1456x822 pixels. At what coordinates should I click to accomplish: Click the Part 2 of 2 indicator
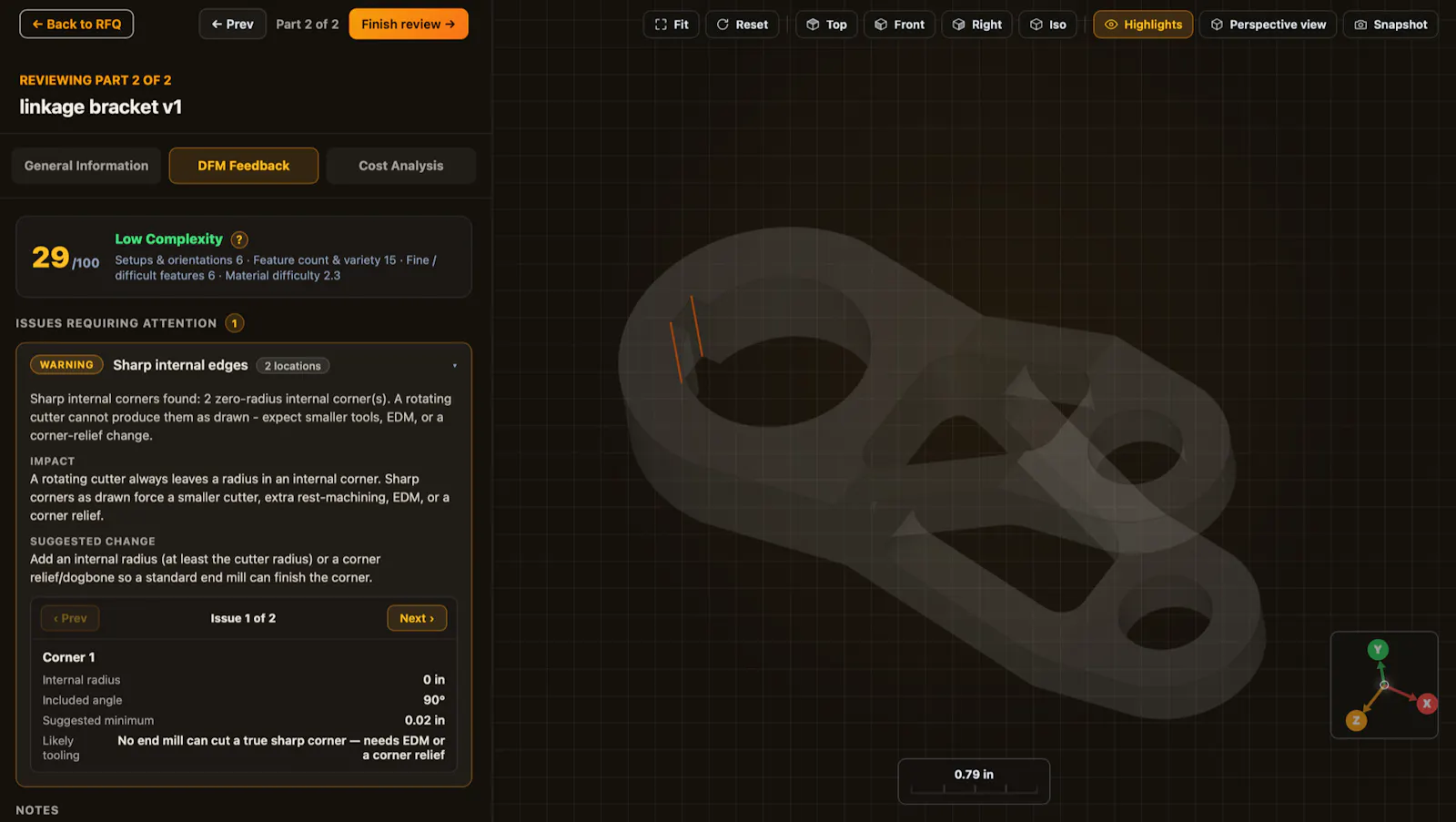(308, 25)
